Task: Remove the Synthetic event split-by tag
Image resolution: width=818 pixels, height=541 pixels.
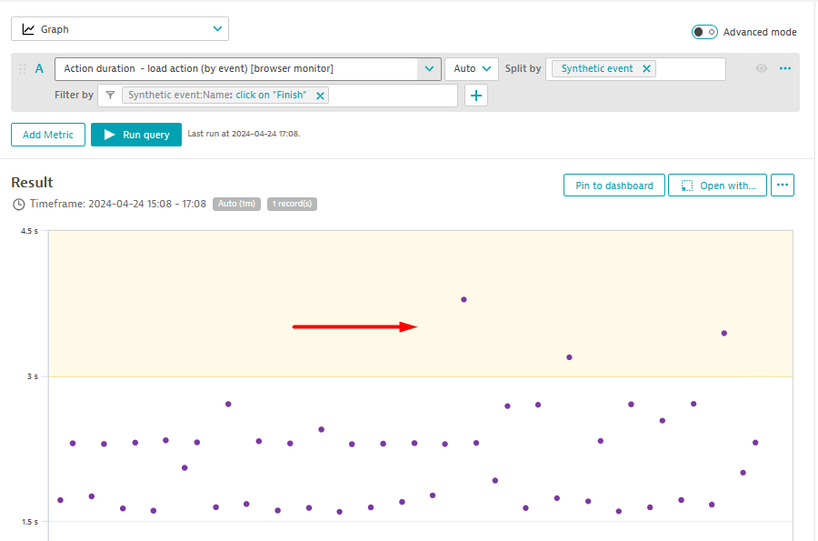Action: [x=647, y=69]
